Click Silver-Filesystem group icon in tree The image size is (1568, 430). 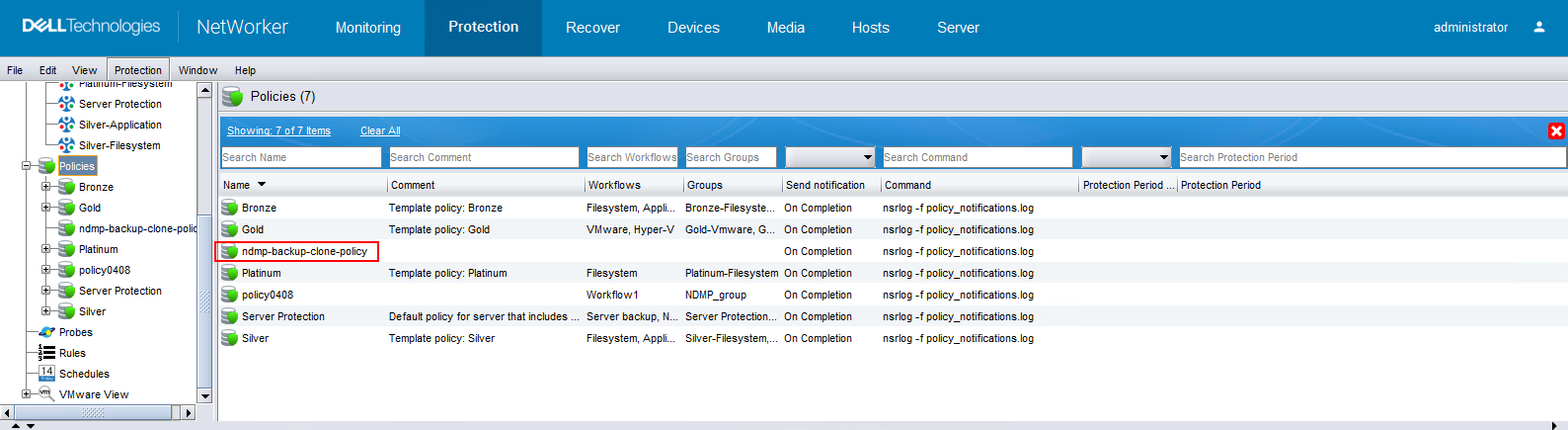[x=67, y=145]
